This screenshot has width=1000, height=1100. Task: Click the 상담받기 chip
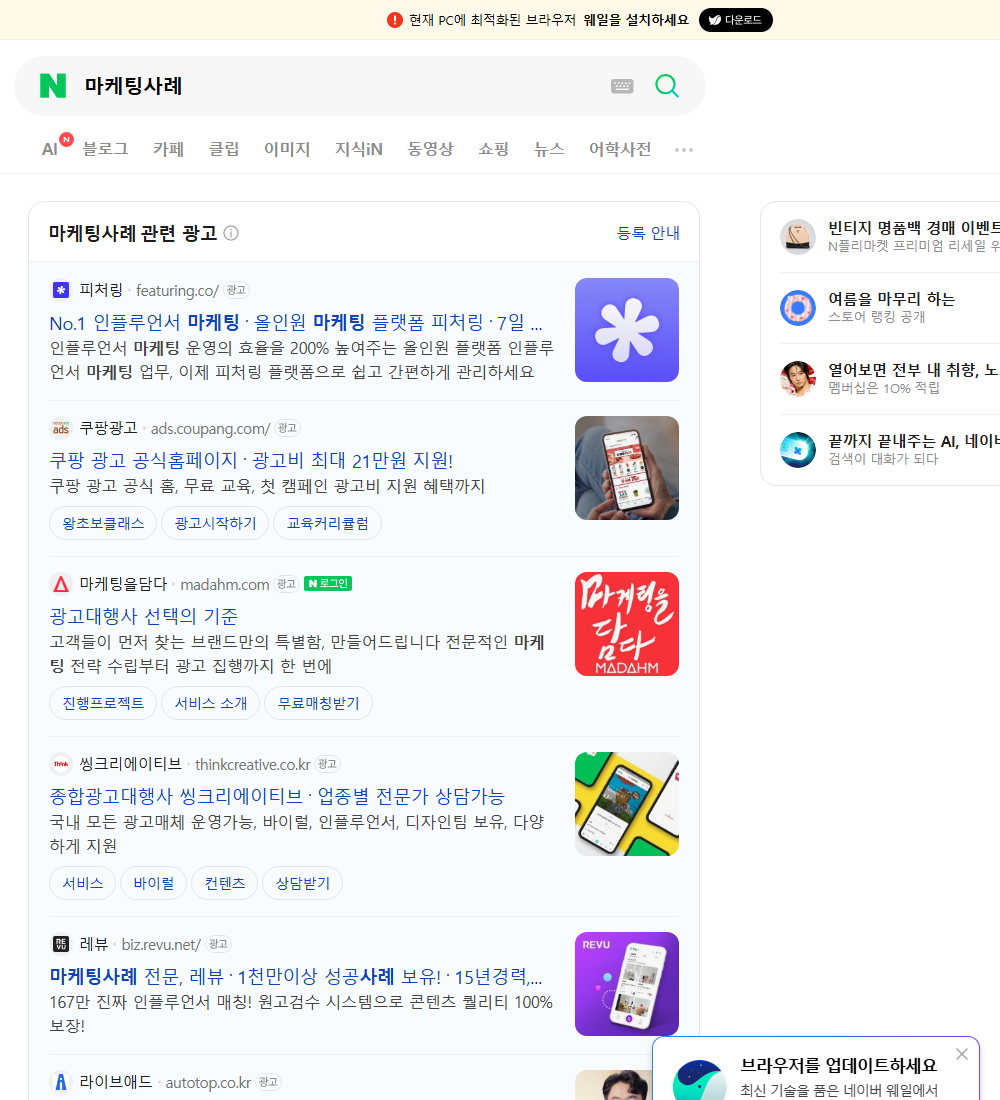tap(302, 883)
